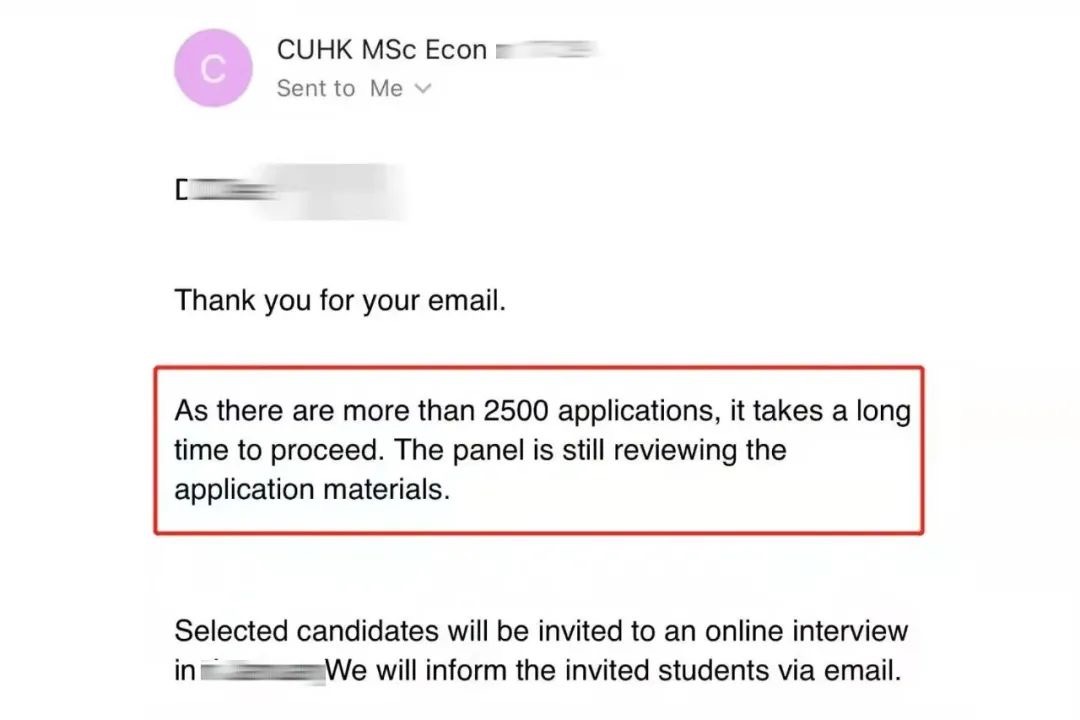Click the letter "D" starting the greeting
Viewport: 1080px width, 720px height.
point(182,190)
